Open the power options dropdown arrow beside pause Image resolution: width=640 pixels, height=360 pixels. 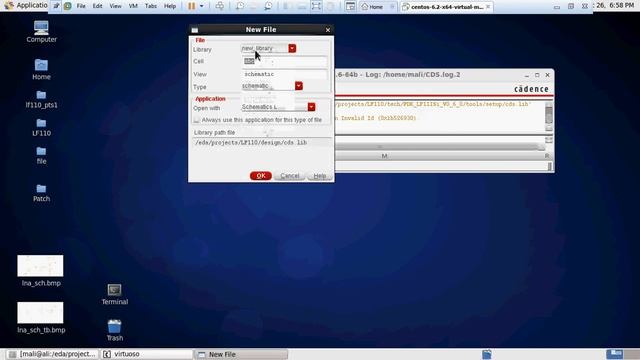[202, 6]
